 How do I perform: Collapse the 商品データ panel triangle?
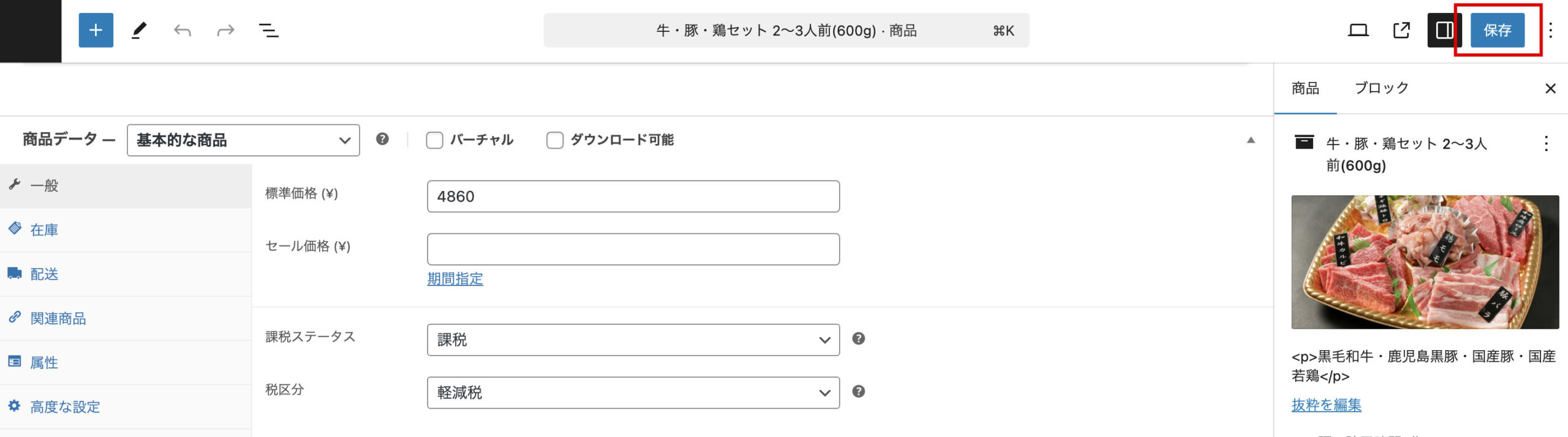[1251, 140]
